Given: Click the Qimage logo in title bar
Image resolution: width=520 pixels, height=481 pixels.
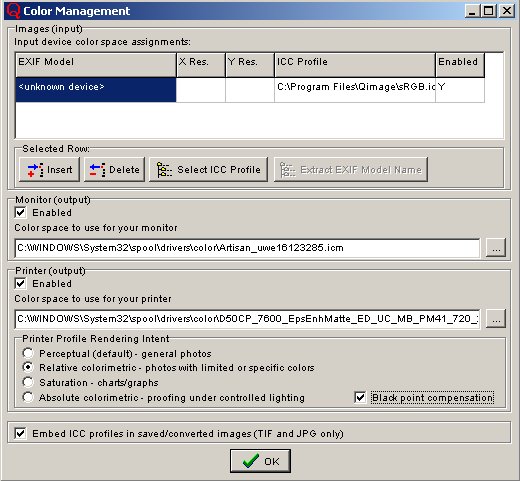Looking at the screenshot, I should pyautogui.click(x=14, y=11).
